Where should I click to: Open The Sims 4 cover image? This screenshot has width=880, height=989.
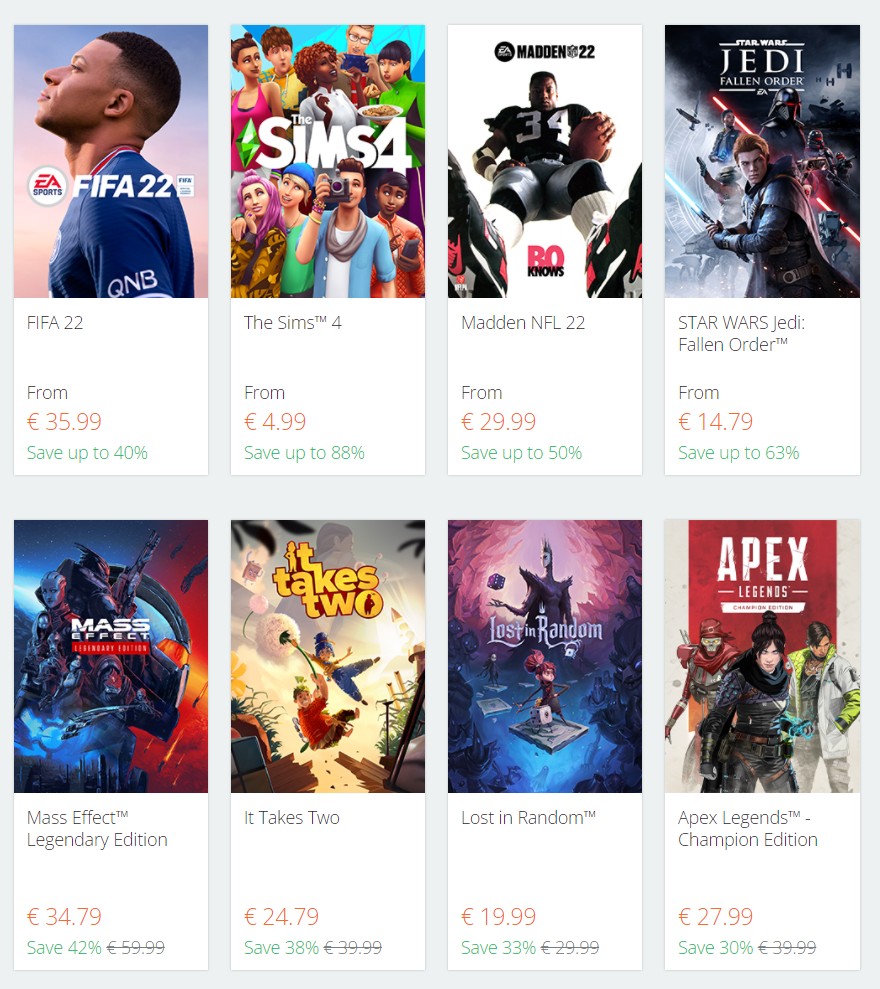click(x=328, y=161)
